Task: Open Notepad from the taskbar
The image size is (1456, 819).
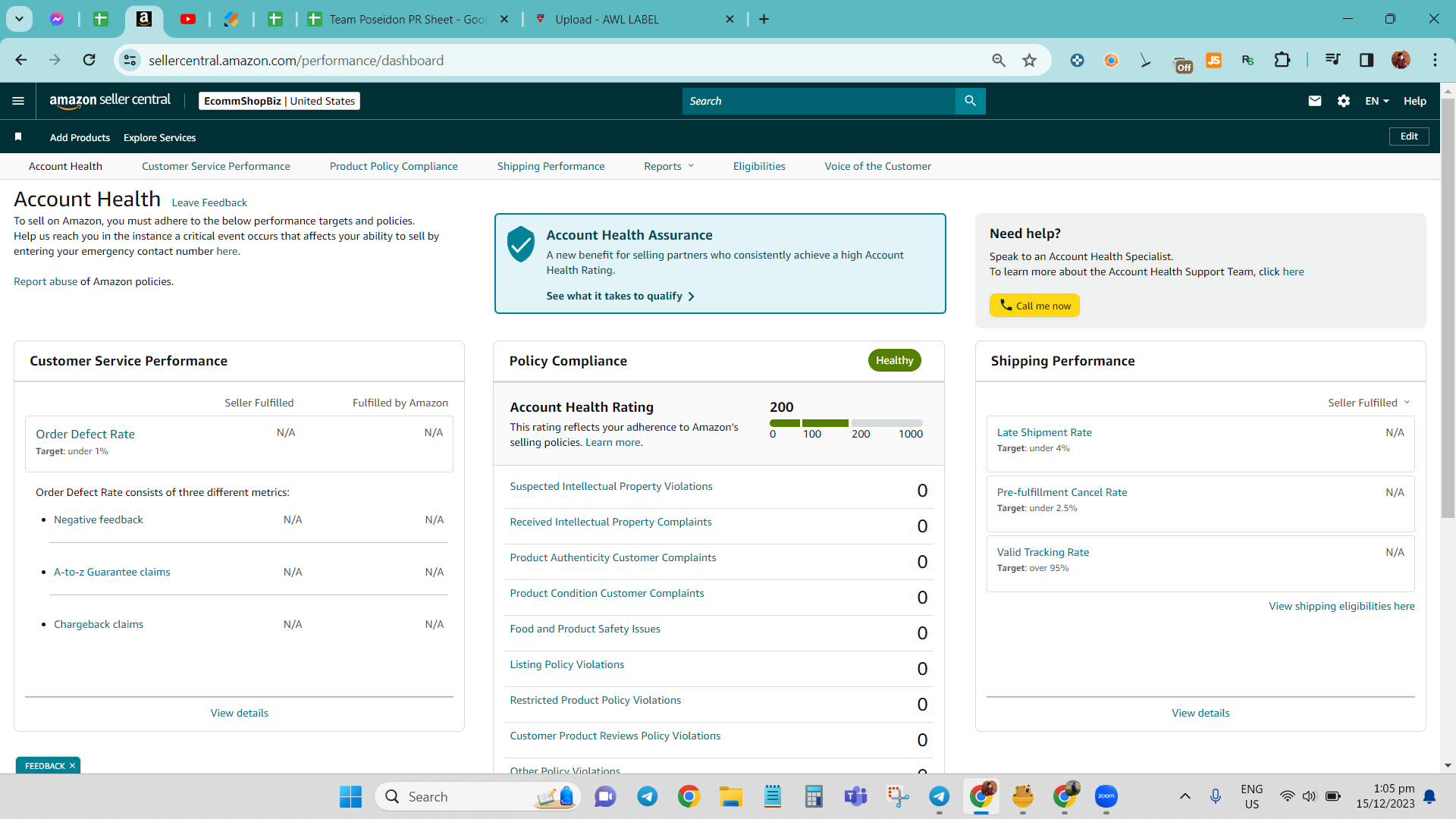Action: tap(772, 796)
